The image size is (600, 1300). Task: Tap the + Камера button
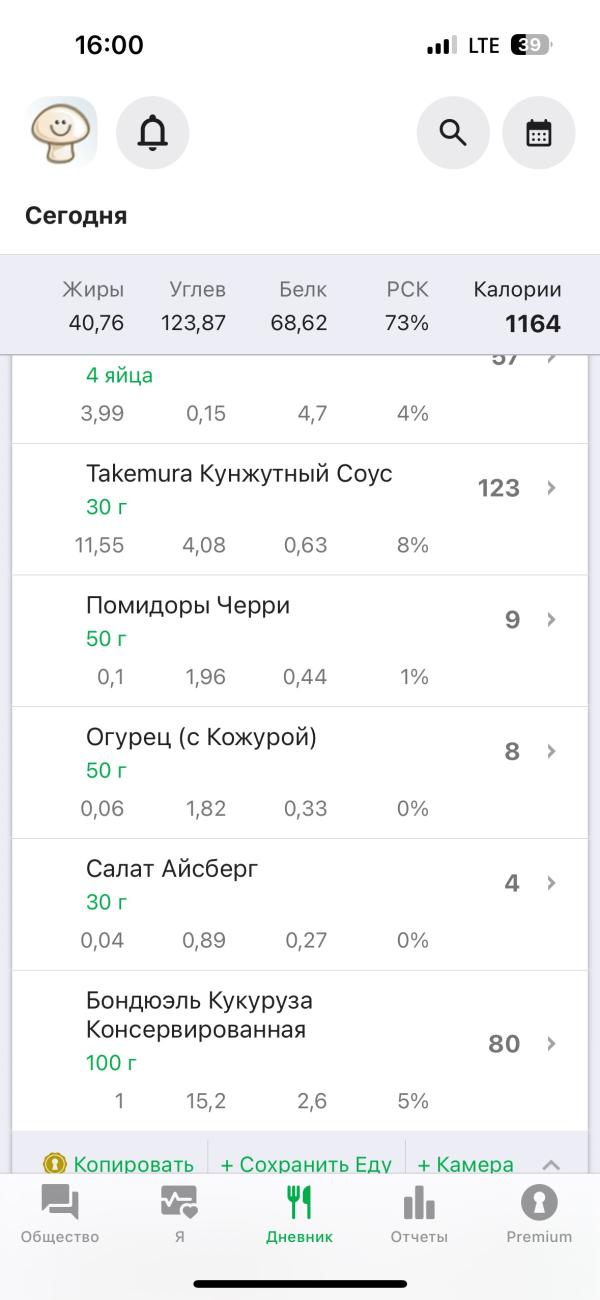[x=465, y=1164]
